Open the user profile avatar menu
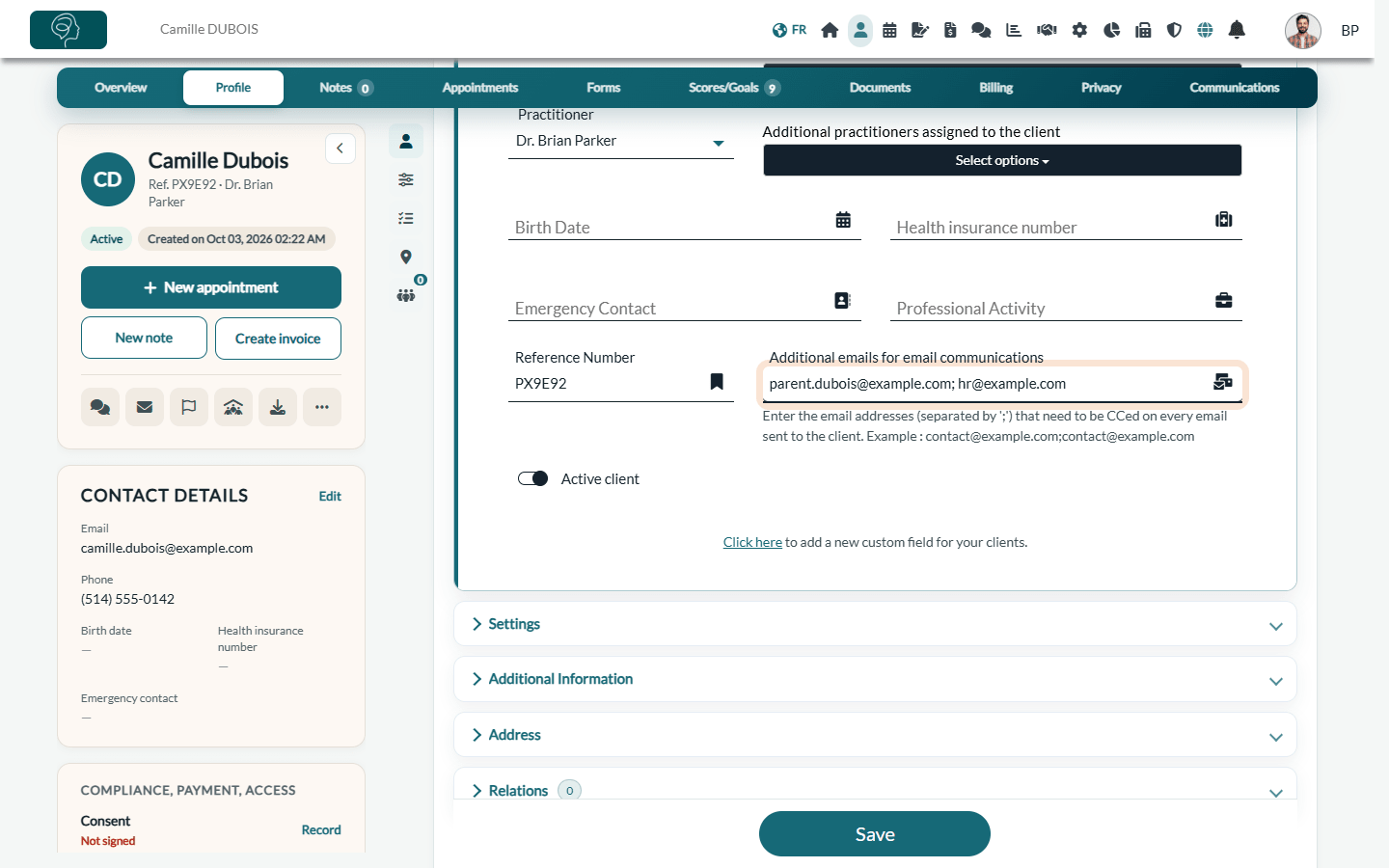Screen dimensions: 1389x868 [1303, 30]
